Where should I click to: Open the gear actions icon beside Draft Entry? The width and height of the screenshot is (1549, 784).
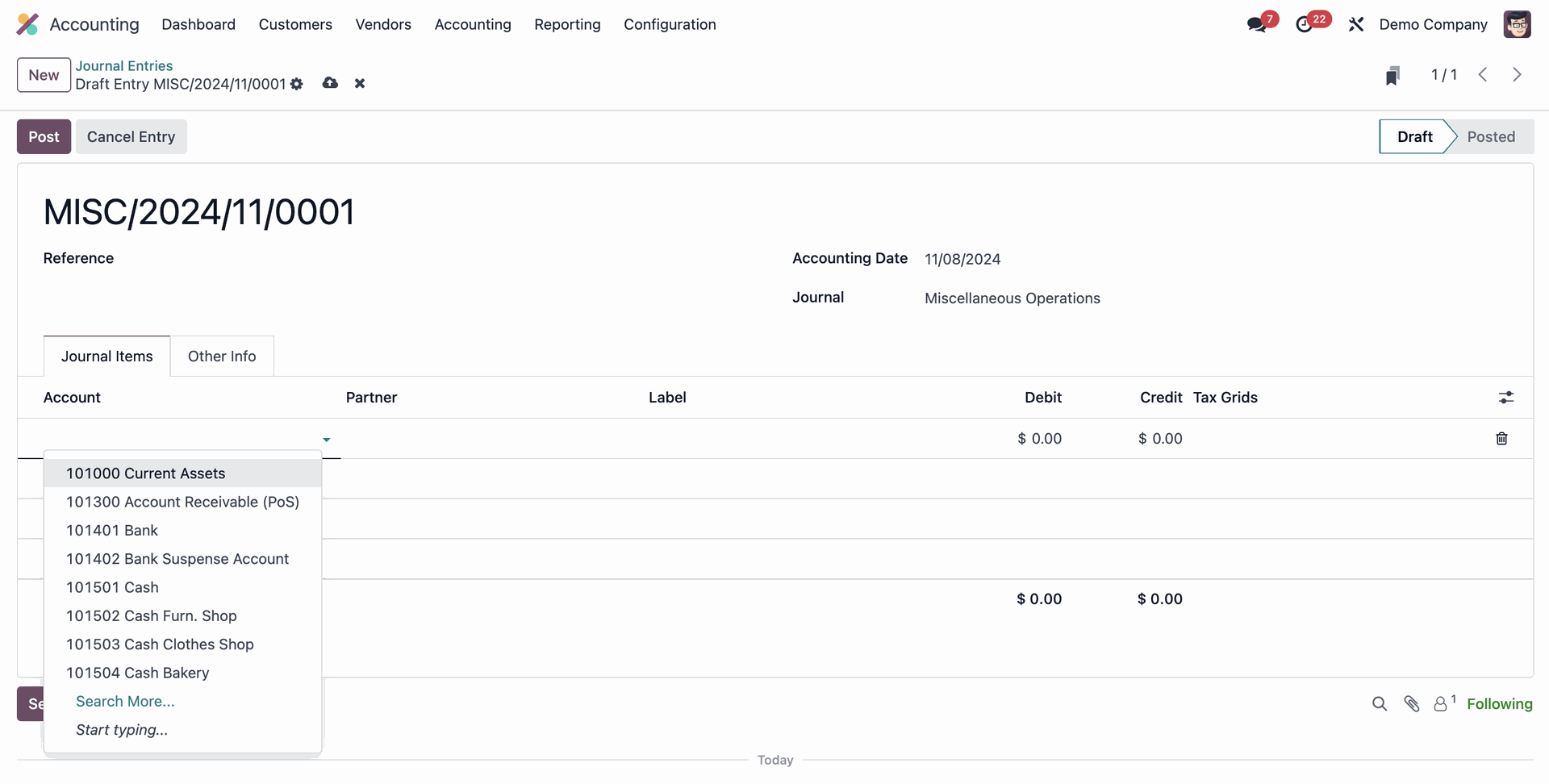click(x=297, y=84)
